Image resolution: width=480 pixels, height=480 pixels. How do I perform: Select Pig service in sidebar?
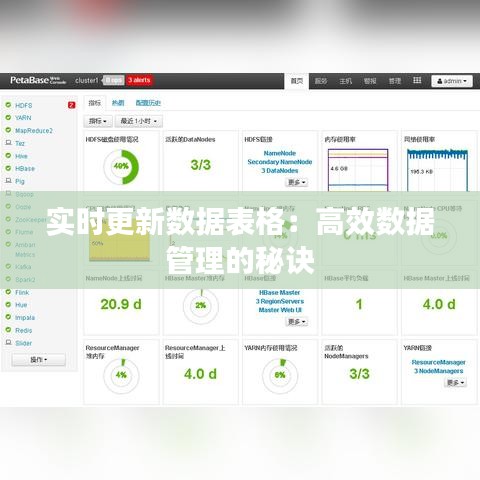[20, 181]
